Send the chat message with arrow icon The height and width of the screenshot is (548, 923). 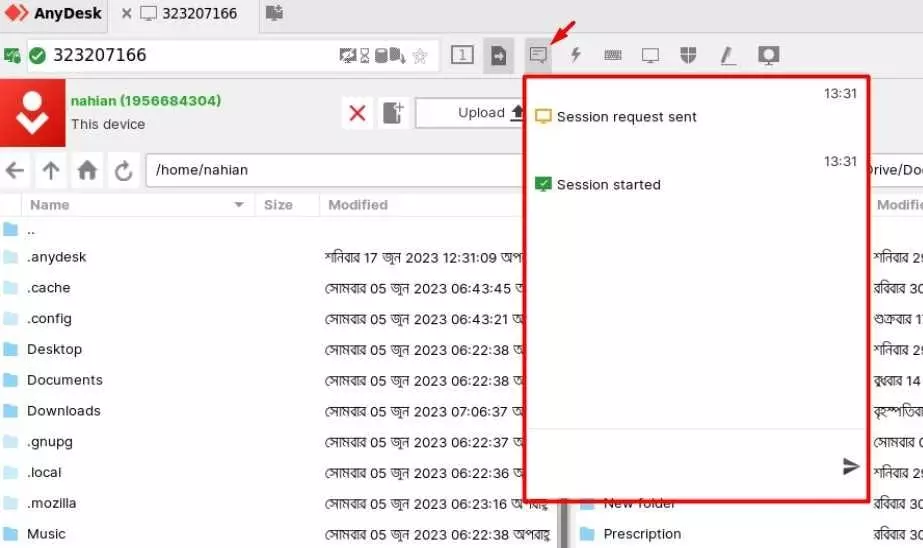[851, 466]
